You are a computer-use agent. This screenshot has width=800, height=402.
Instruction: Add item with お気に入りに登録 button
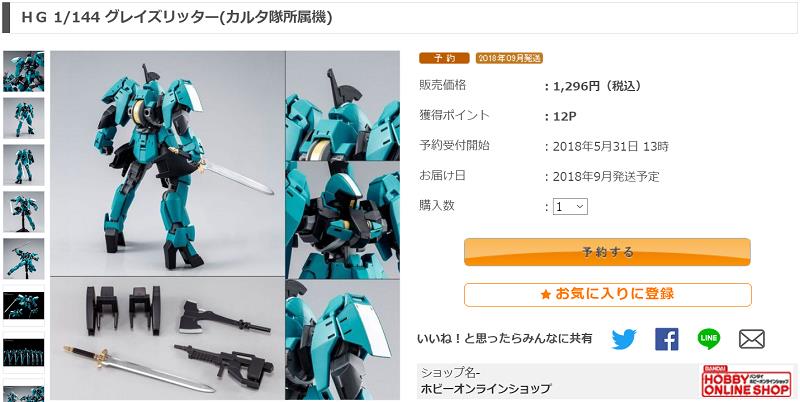[x=608, y=294]
